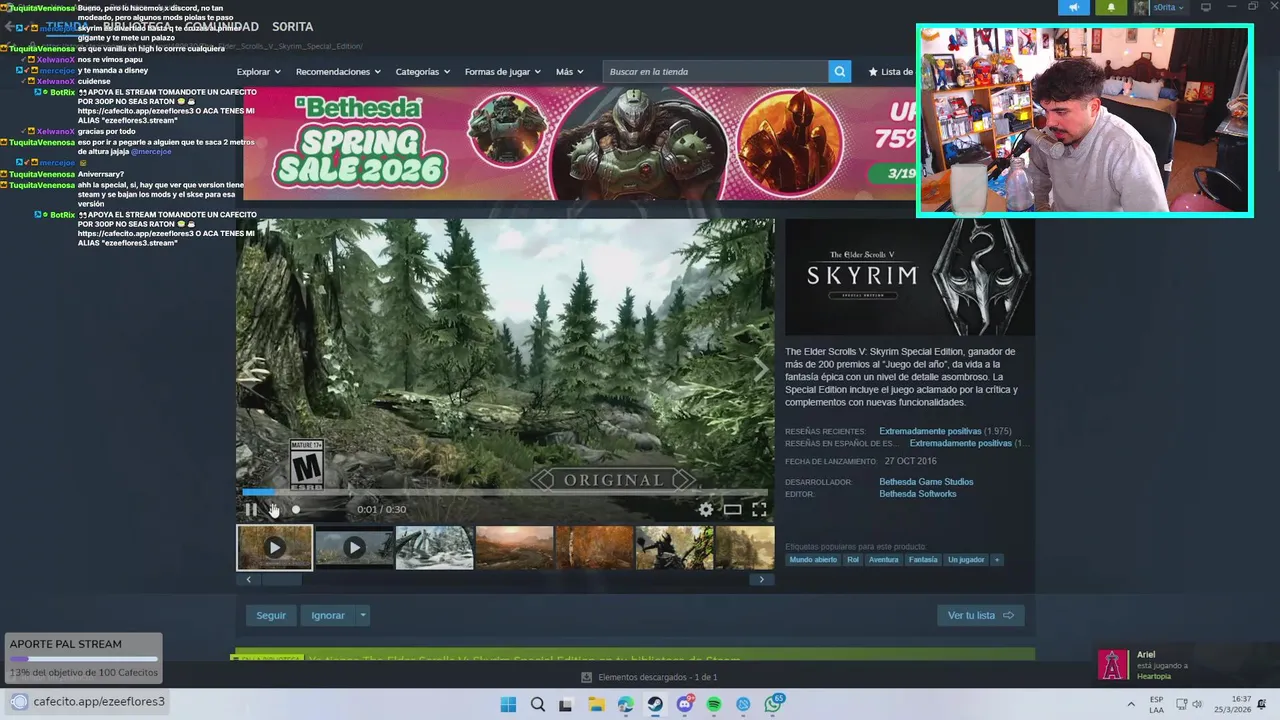Image resolution: width=1280 pixels, height=720 pixels.
Task: Expand the Explorar store menu
Action: (258, 72)
